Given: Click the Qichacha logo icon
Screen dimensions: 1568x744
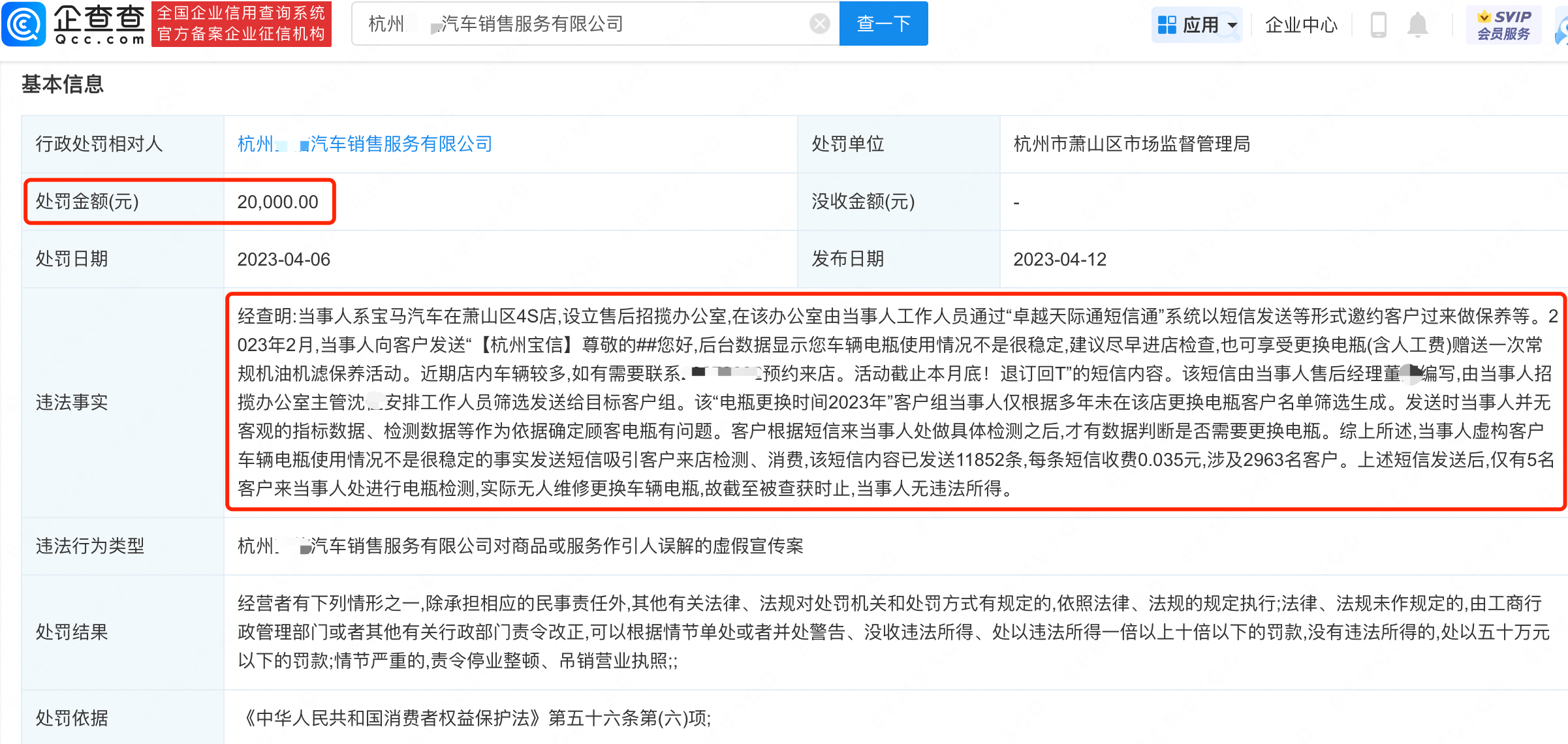Looking at the screenshot, I should [x=24, y=24].
